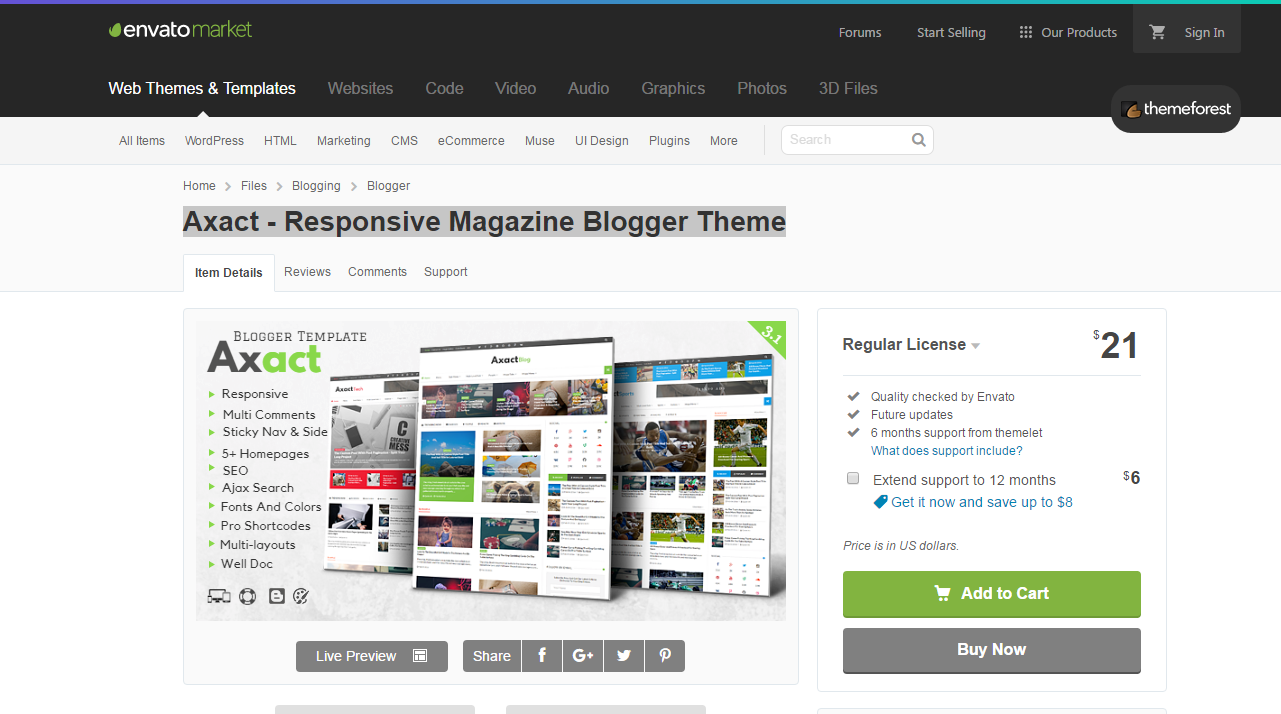Click the Axact theme page title
1281x714 pixels.
point(484,222)
